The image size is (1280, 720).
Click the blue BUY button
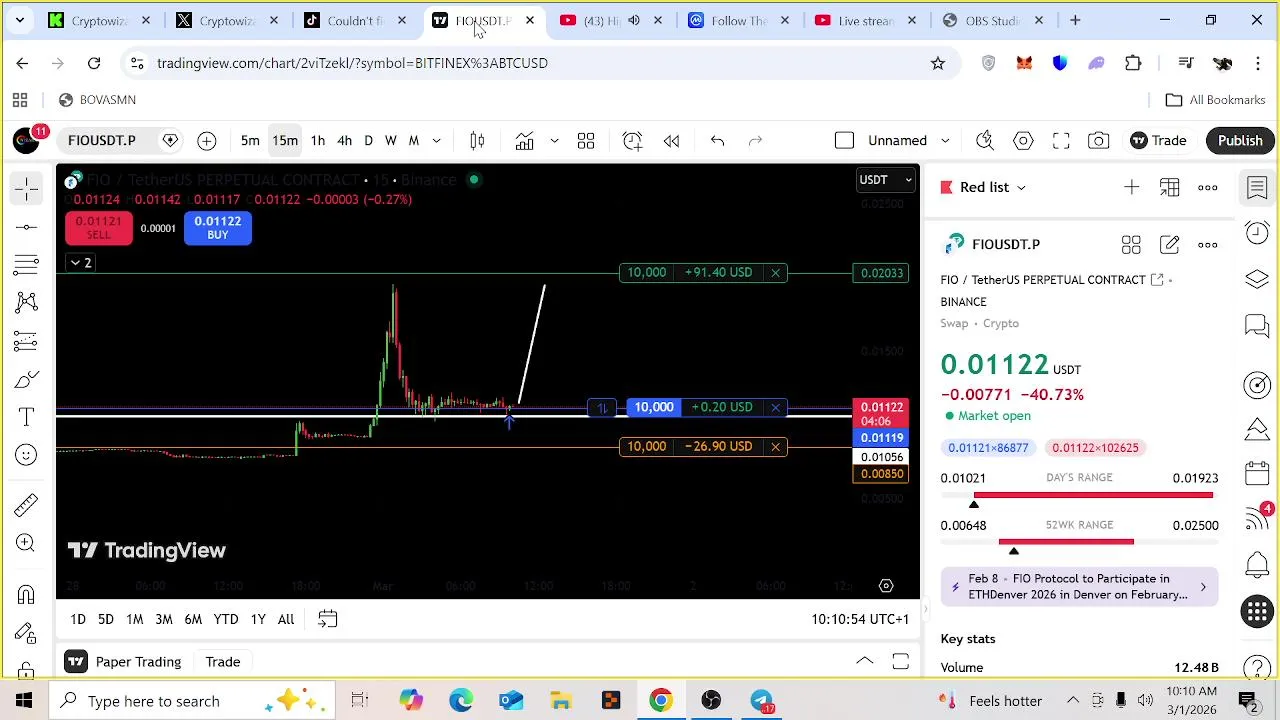218,228
